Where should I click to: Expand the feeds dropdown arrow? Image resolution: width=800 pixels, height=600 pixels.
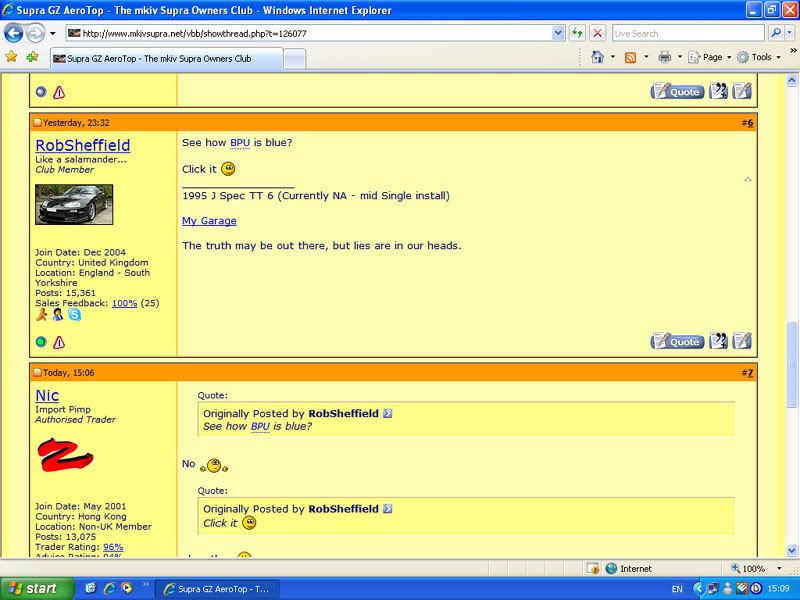click(646, 57)
